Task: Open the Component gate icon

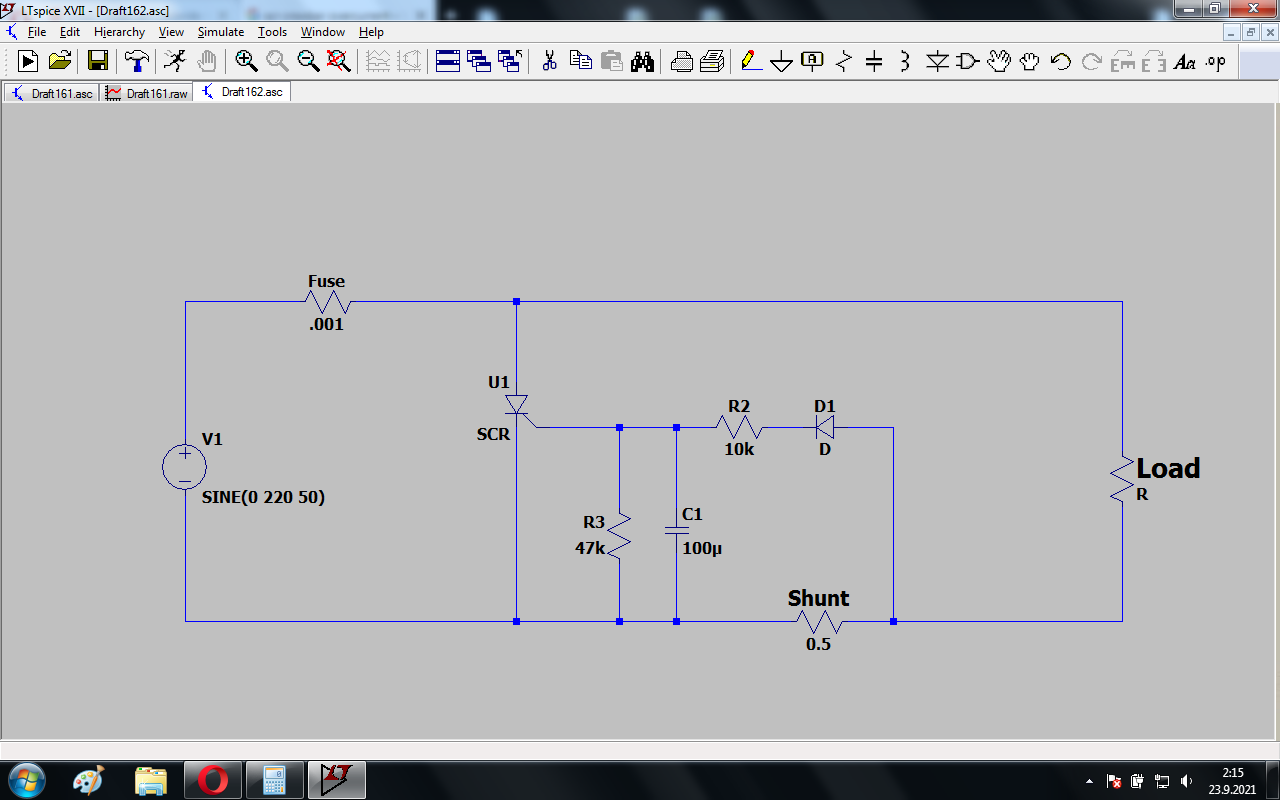Action: [x=968, y=61]
